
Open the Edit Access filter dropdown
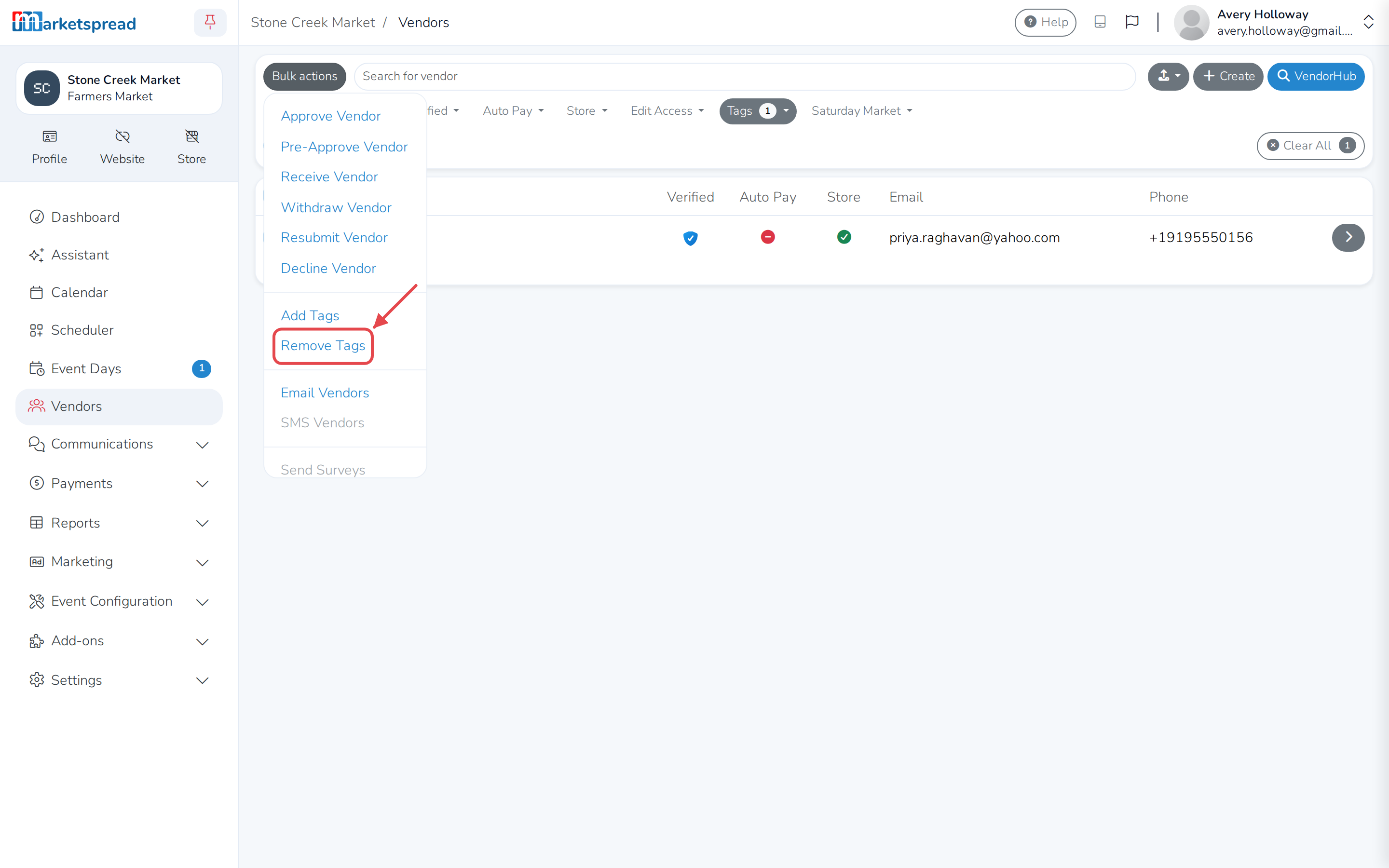(x=667, y=111)
